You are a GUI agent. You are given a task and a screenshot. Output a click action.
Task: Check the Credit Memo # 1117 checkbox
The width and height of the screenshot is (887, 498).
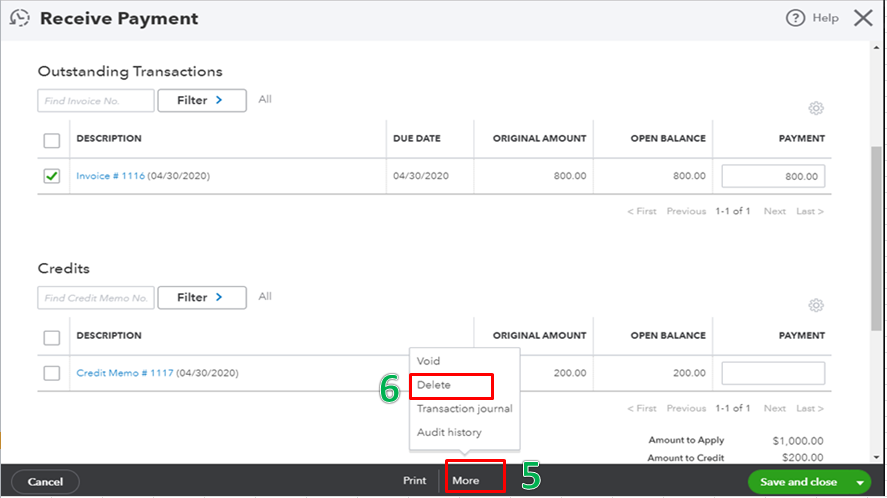(x=52, y=373)
